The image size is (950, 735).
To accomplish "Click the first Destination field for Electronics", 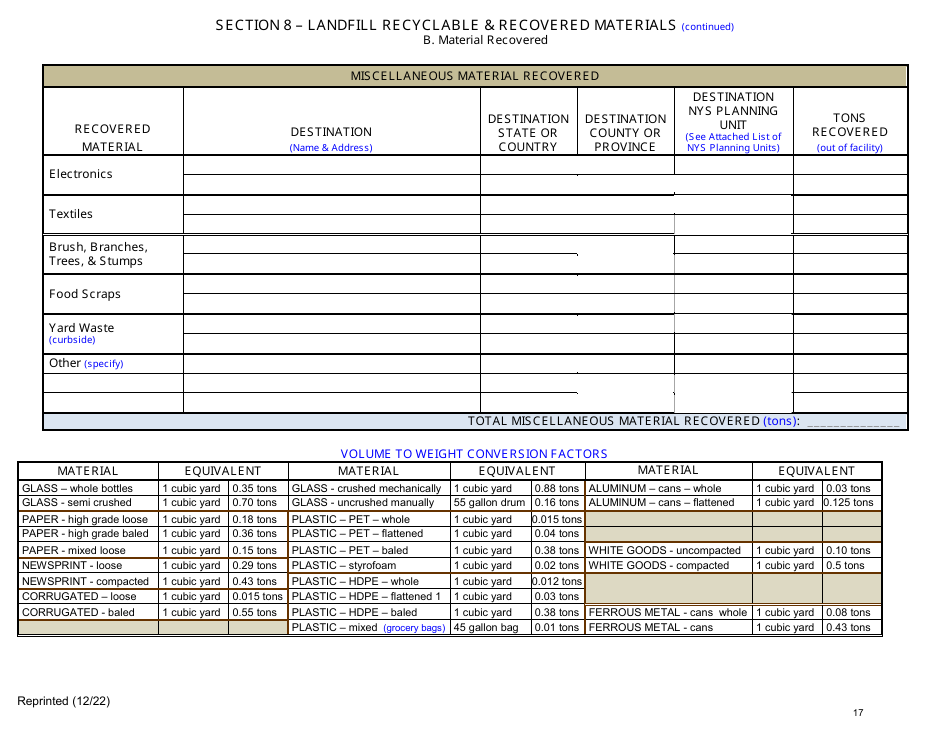I will (331, 165).
